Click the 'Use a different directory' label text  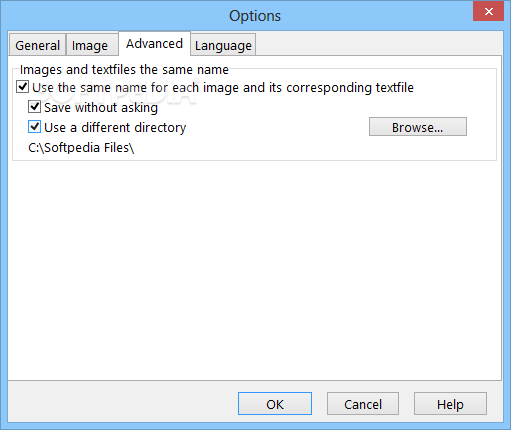(x=115, y=128)
